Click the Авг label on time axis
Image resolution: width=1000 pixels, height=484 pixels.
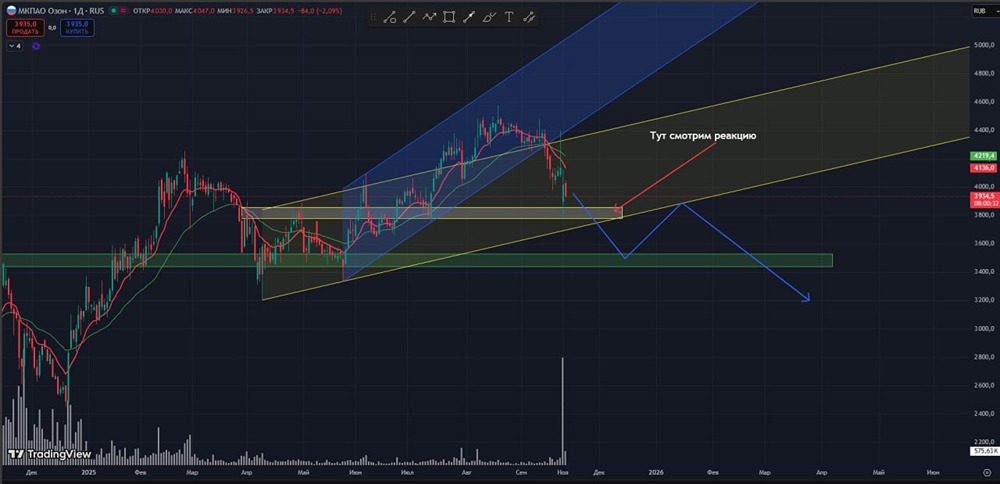pos(466,473)
